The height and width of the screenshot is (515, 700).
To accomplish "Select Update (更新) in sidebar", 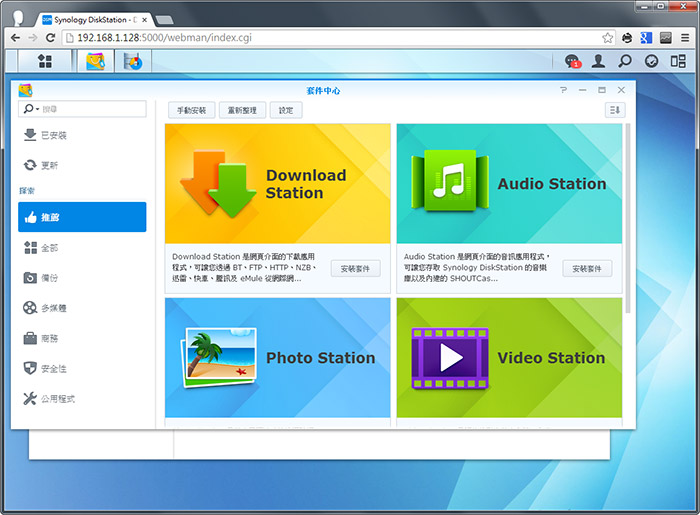I will (82, 165).
